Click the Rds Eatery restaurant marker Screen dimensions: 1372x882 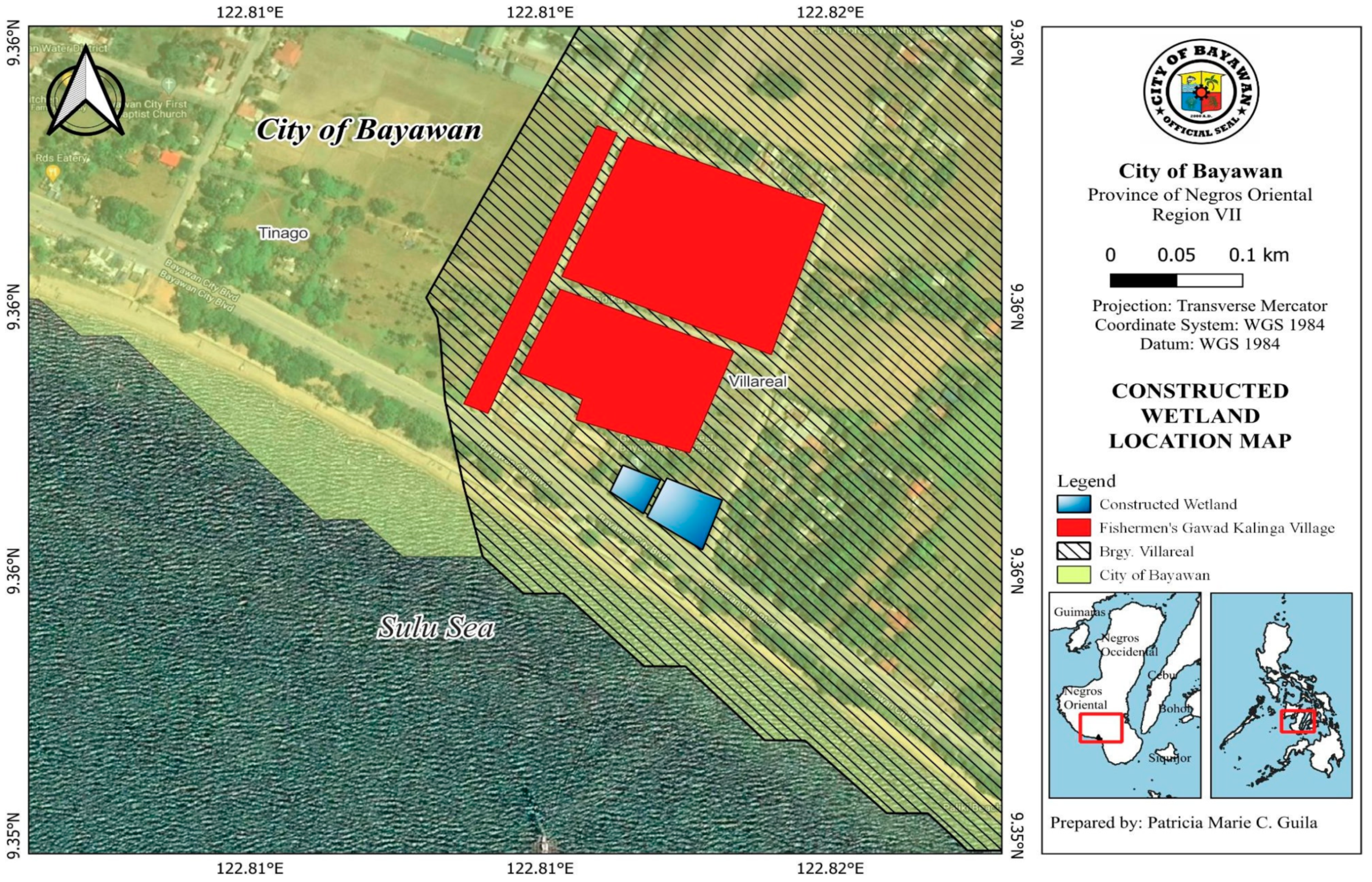click(53, 171)
